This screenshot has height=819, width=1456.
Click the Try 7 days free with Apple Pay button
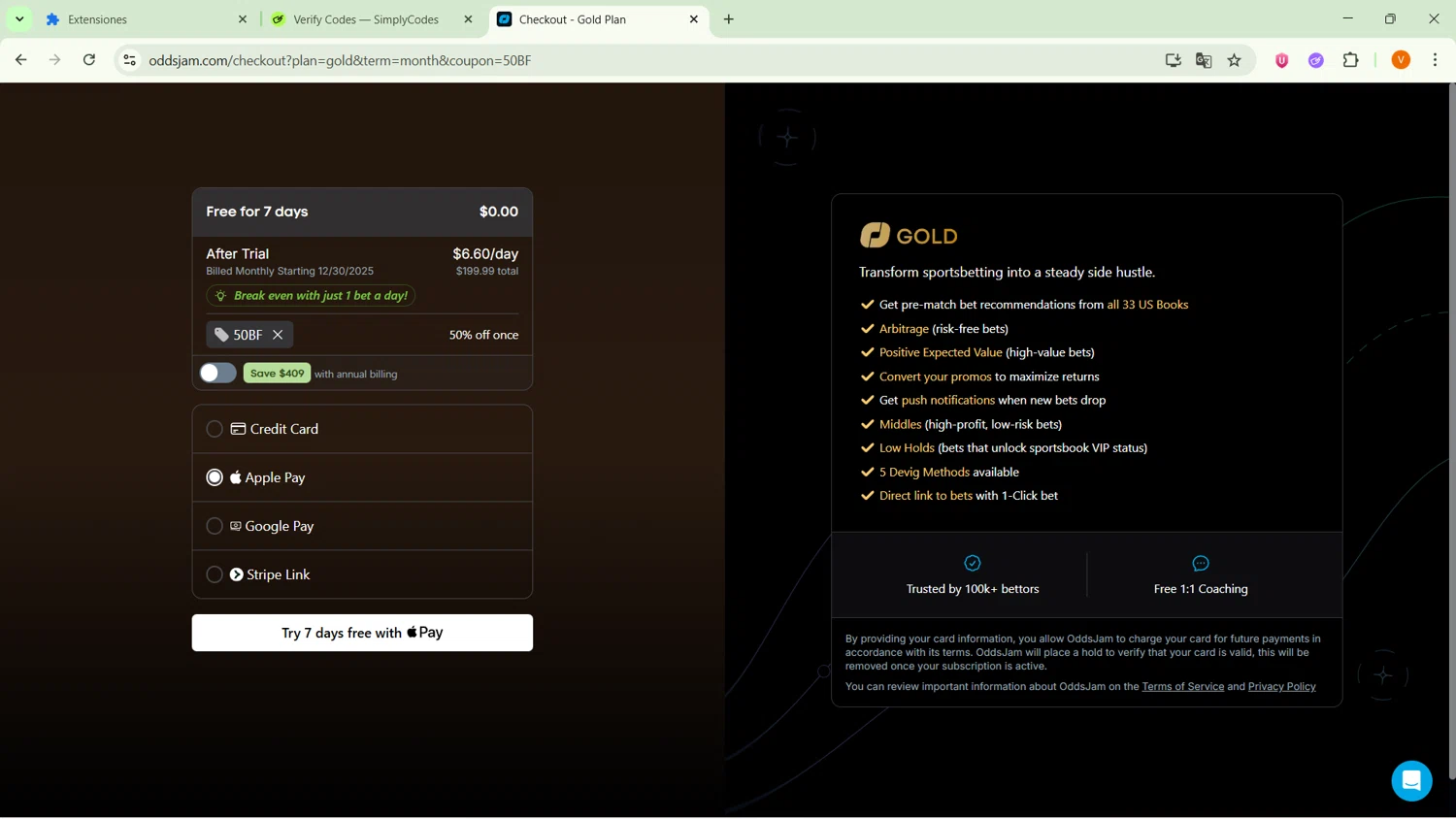coord(362,633)
